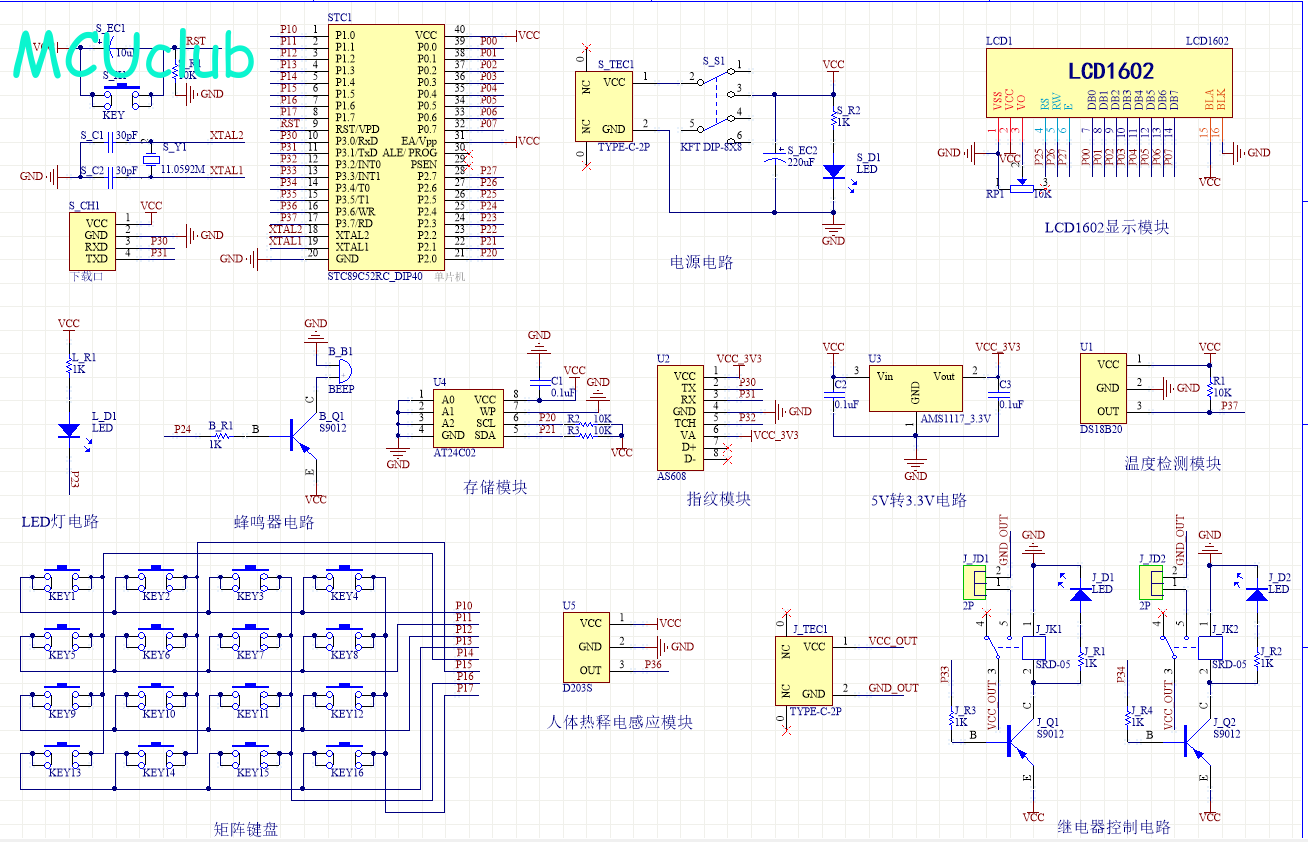Select the blue LED symbol L_D1
The image size is (1308, 842).
click(69, 430)
